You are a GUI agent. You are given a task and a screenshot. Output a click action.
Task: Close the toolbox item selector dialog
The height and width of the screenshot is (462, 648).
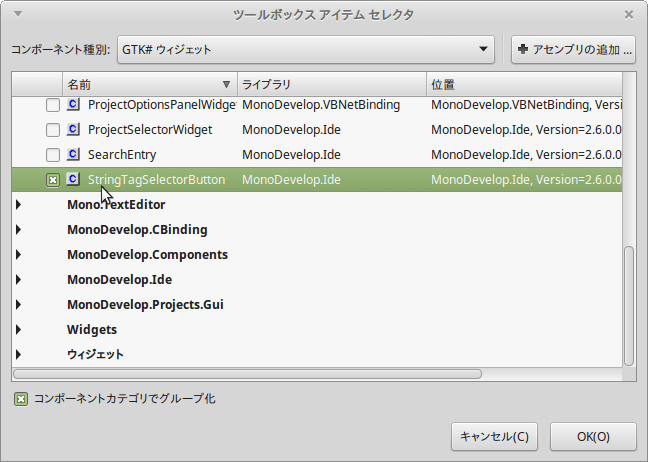[629, 15]
